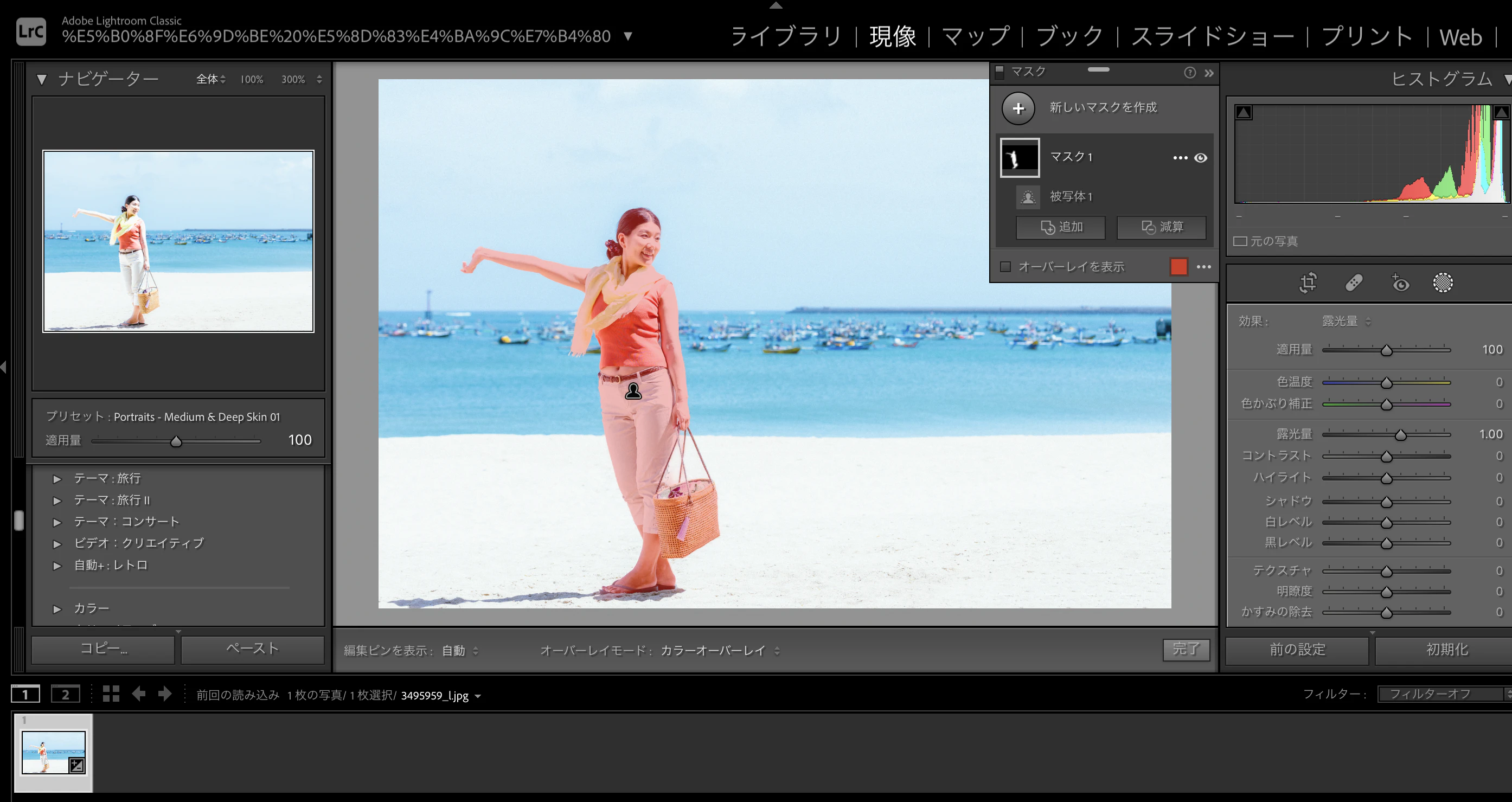Image resolution: width=1512 pixels, height=802 pixels.
Task: Switch to grid view icon in filmstrip bar
Action: (x=111, y=694)
